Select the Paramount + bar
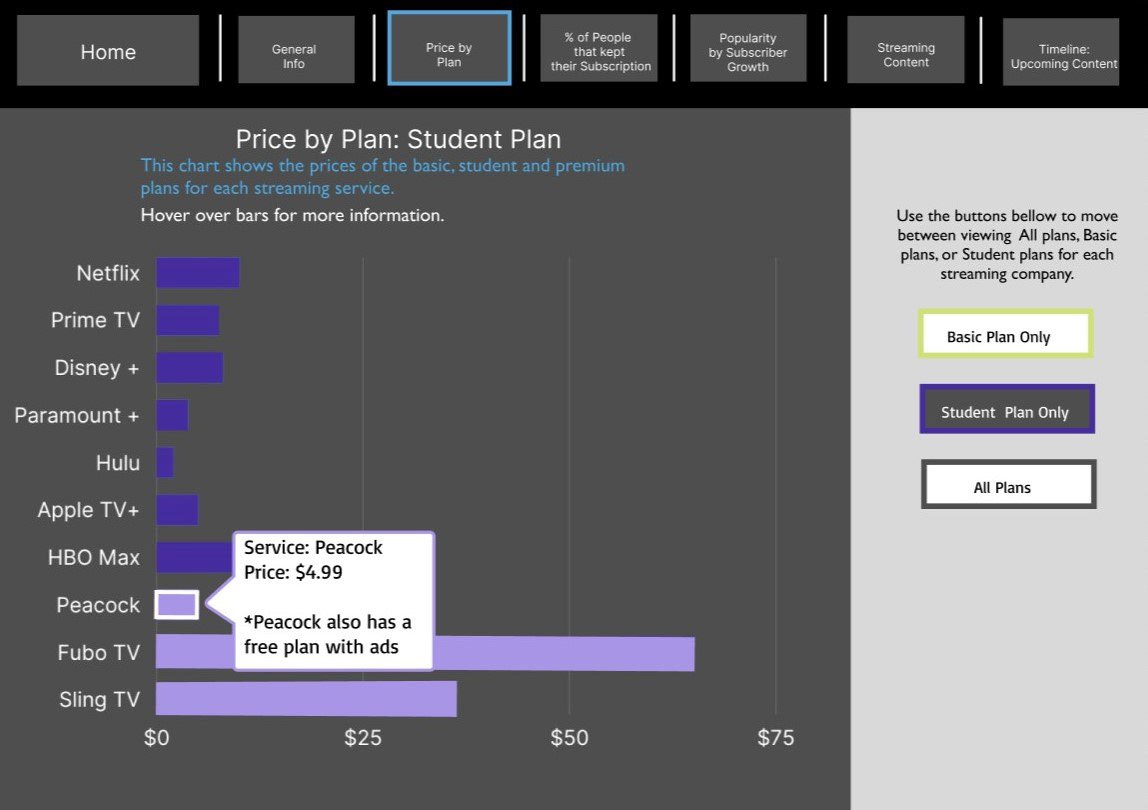 [x=172, y=415]
